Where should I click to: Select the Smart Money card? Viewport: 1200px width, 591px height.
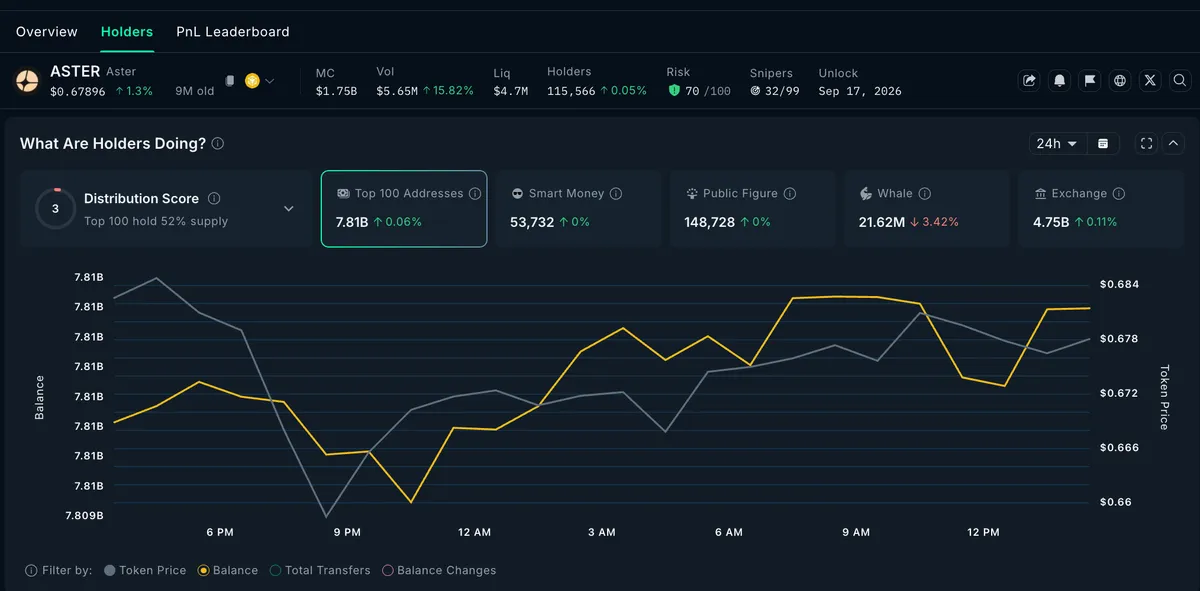[x=579, y=208]
